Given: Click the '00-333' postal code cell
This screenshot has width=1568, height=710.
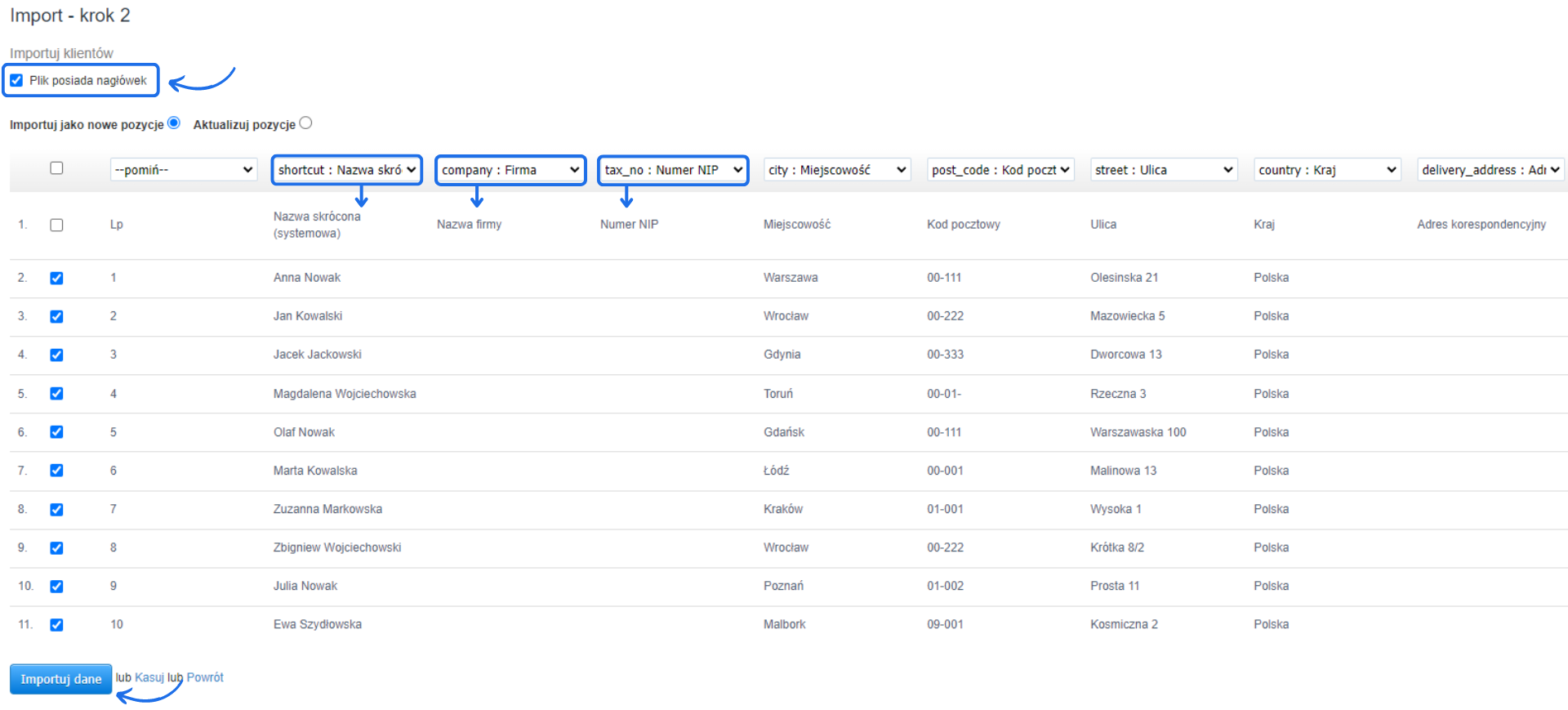Looking at the screenshot, I should coord(946,355).
